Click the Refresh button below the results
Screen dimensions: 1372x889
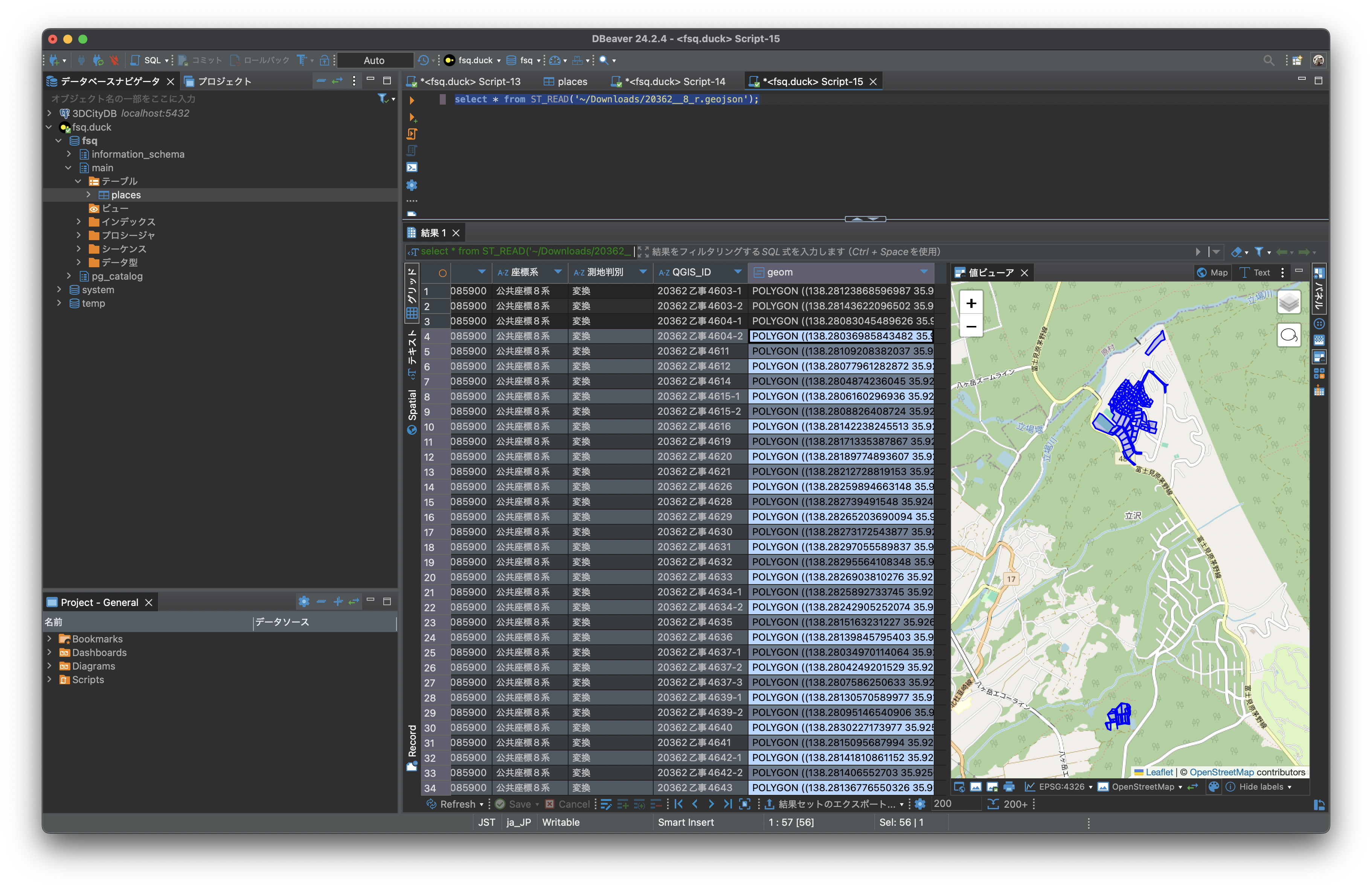click(x=456, y=804)
